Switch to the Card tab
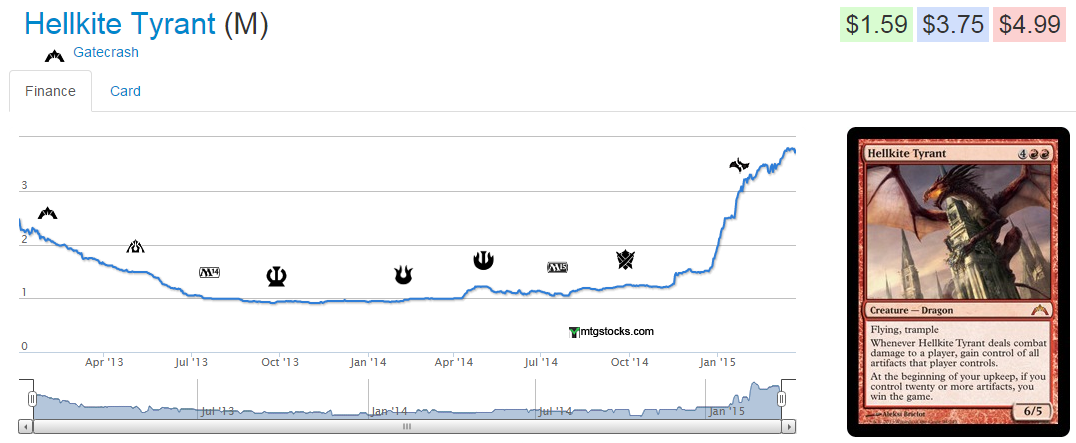 [125, 91]
